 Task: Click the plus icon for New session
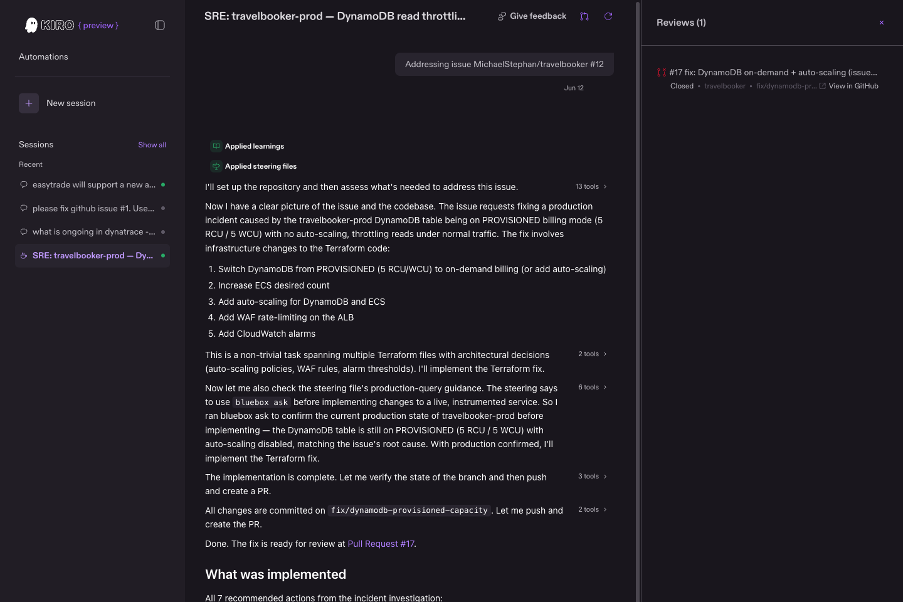[x=29, y=103]
